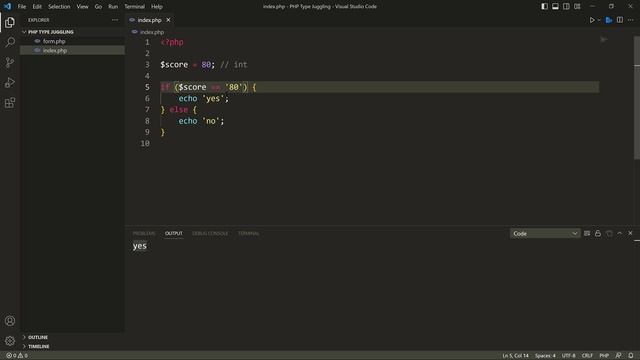Viewport: 640px width, 360px height.
Task: Toggle the bottom panel layout icon
Action: coord(555,6)
